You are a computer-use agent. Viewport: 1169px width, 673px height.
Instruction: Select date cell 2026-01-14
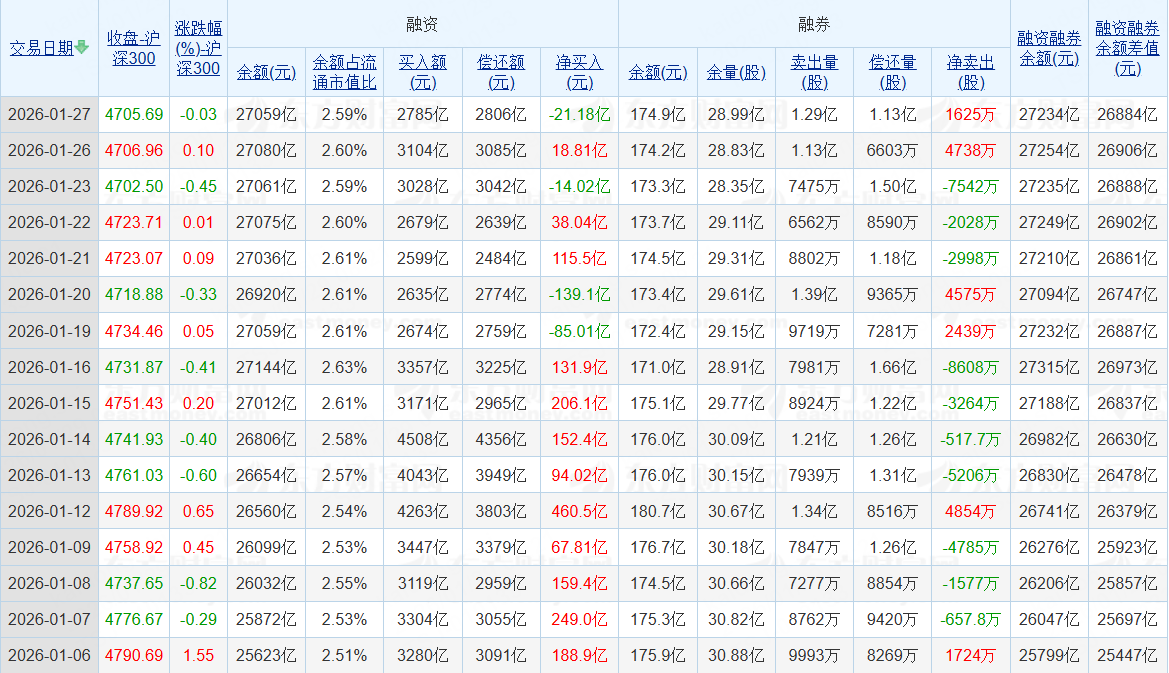coord(49,439)
